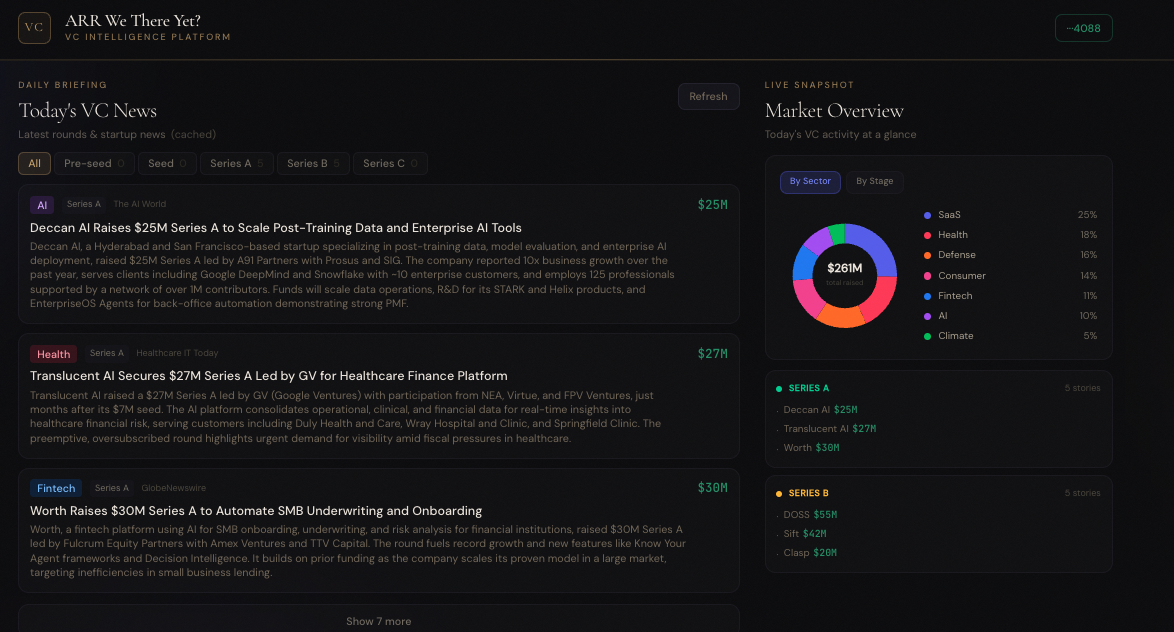Screen dimensions: 1174x632
Task: Click the AI category badge on Deccan AI story
Action: click(41, 204)
